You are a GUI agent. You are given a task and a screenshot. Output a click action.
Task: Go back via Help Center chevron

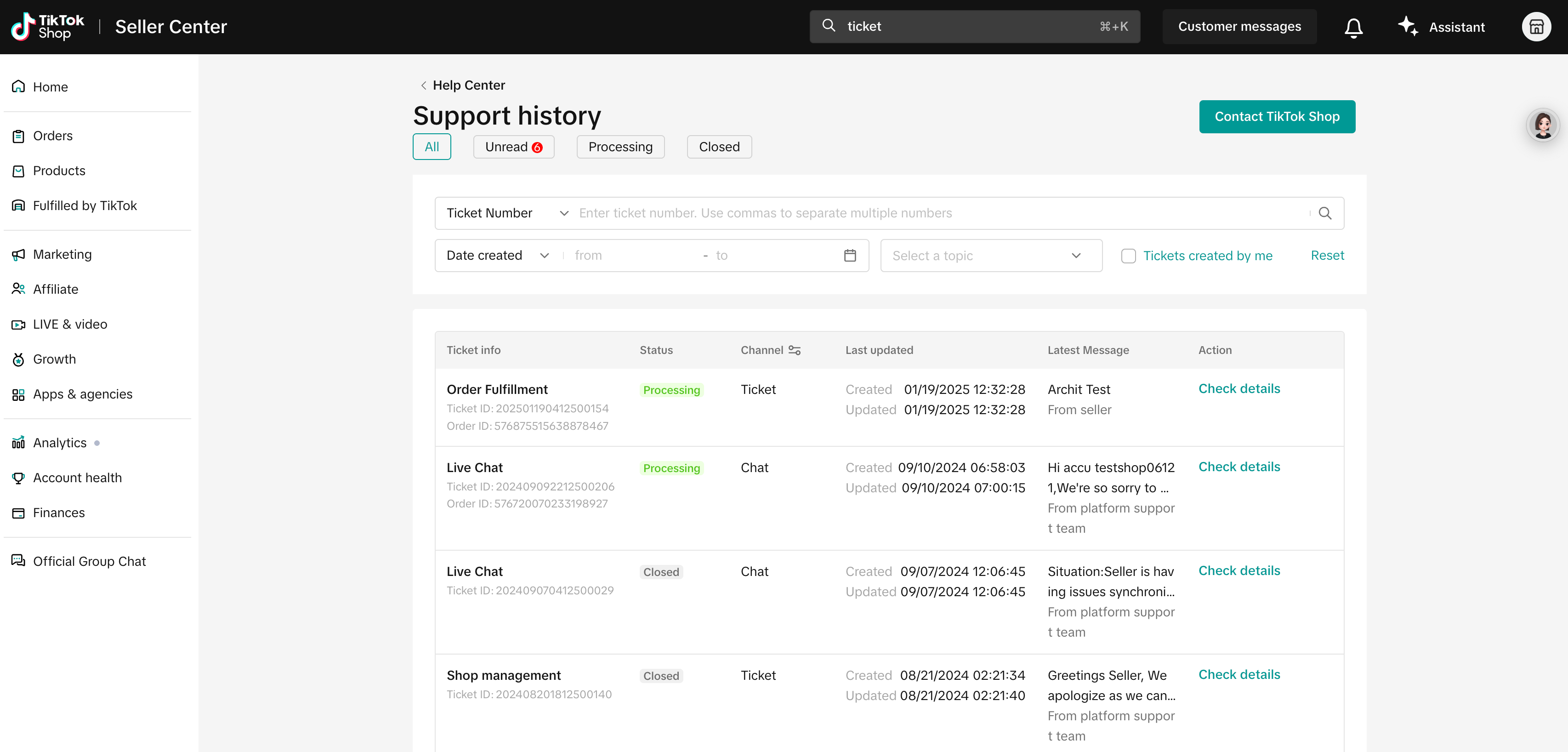point(424,85)
